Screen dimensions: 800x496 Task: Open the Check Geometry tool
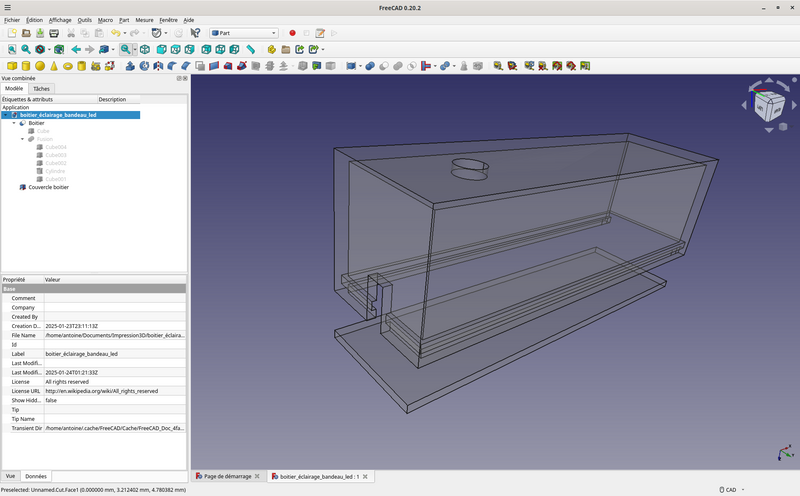point(464,66)
